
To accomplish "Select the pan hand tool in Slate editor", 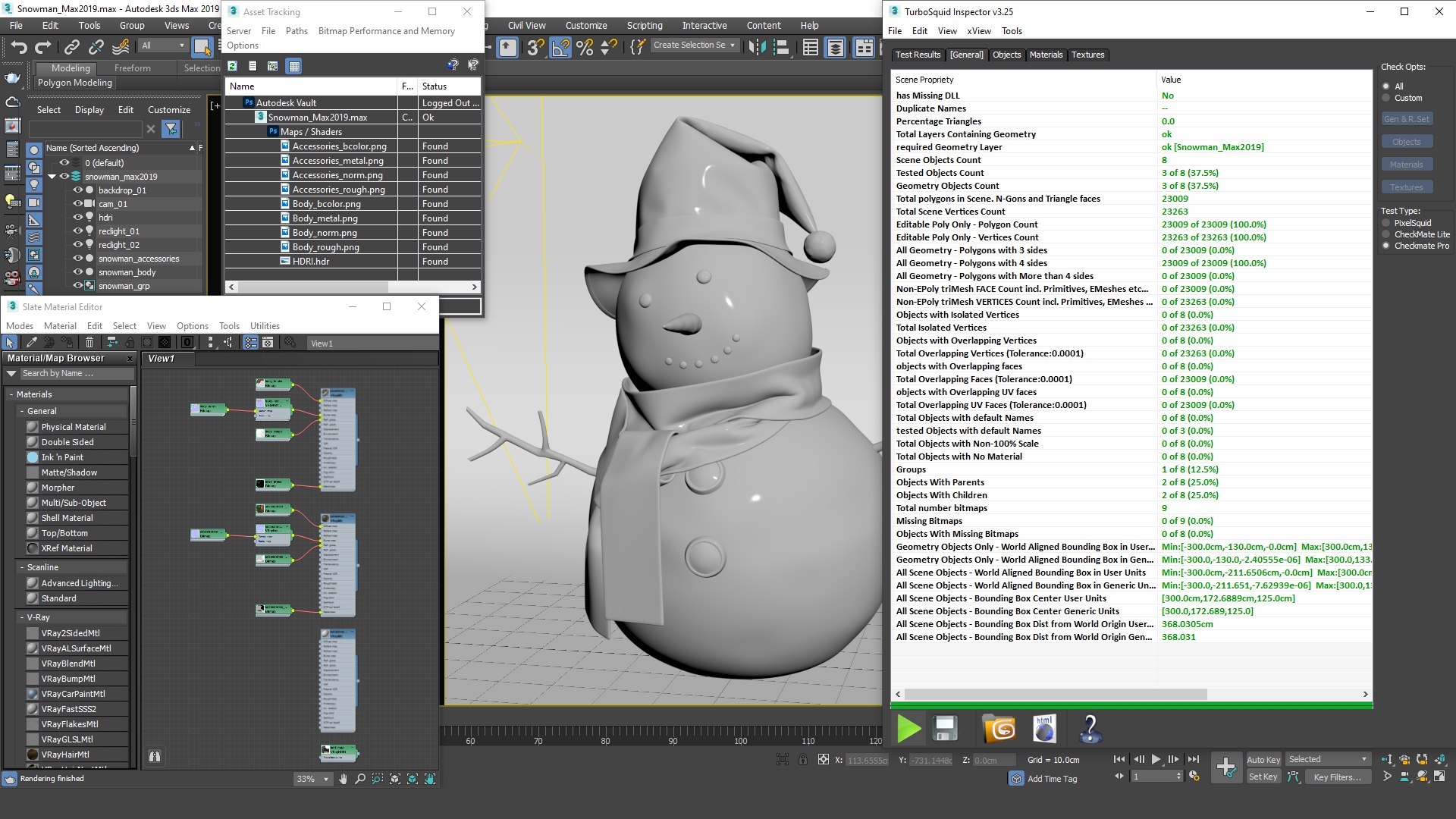I will pyautogui.click(x=343, y=779).
